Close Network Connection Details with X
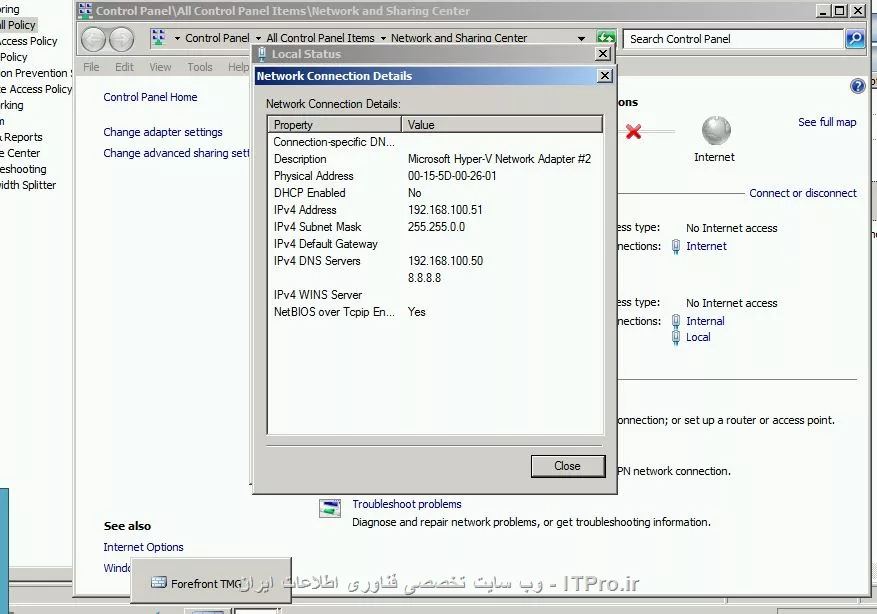 tap(605, 75)
